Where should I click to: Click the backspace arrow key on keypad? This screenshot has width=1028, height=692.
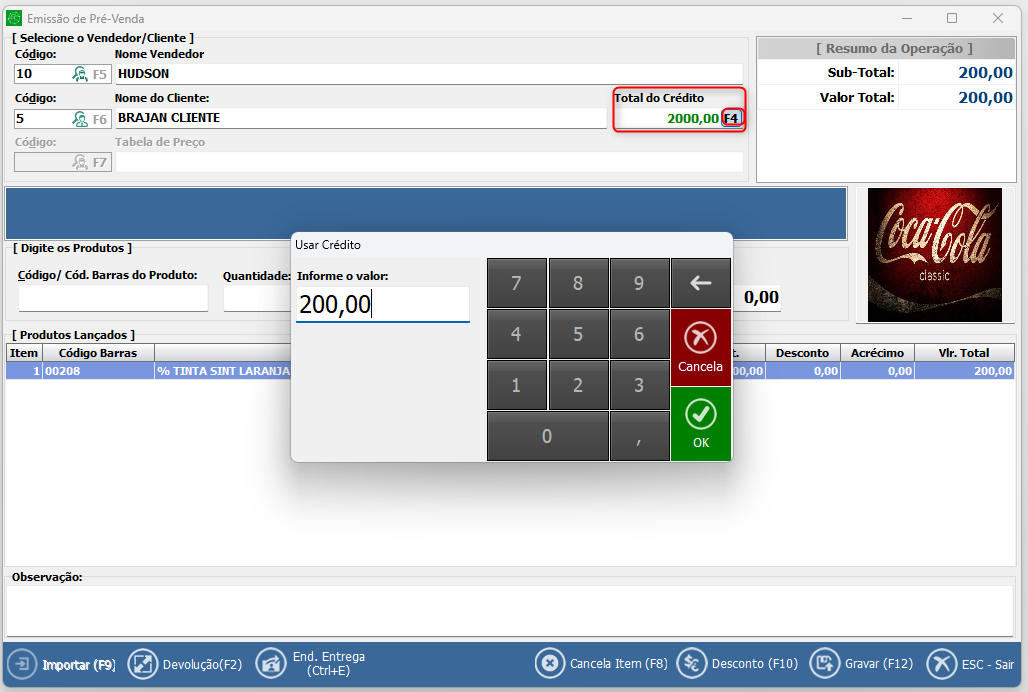click(701, 283)
